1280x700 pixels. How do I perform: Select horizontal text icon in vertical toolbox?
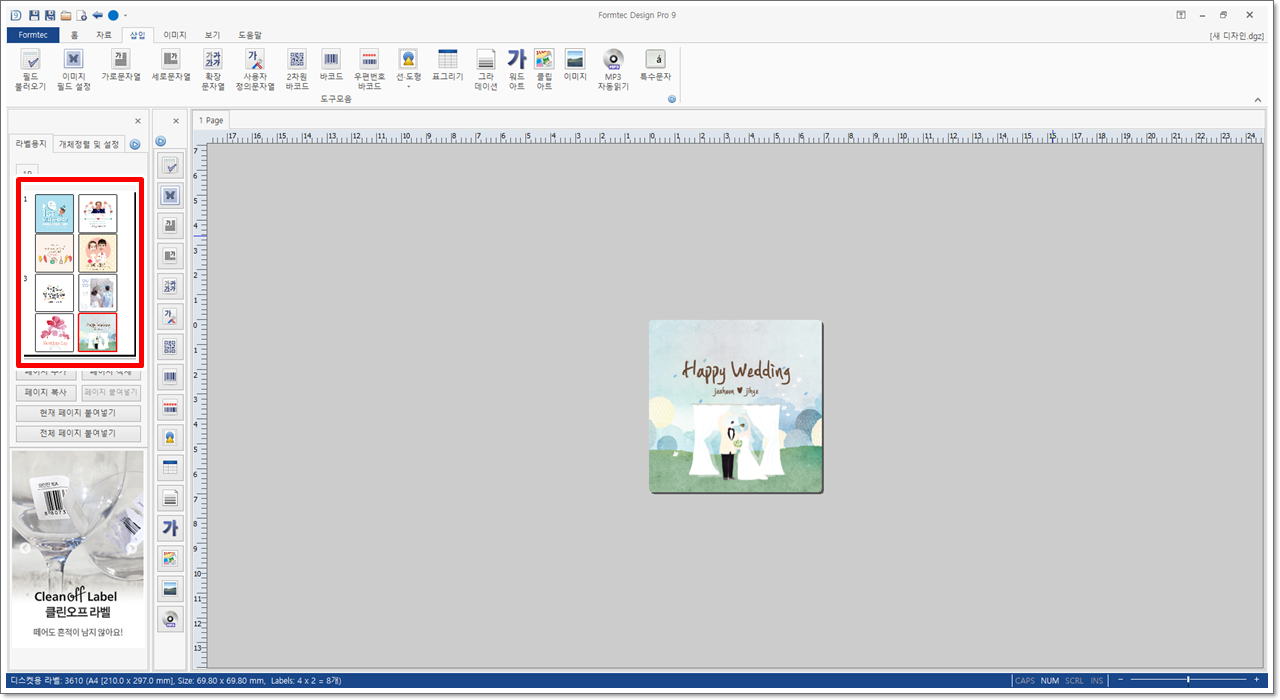pos(170,226)
